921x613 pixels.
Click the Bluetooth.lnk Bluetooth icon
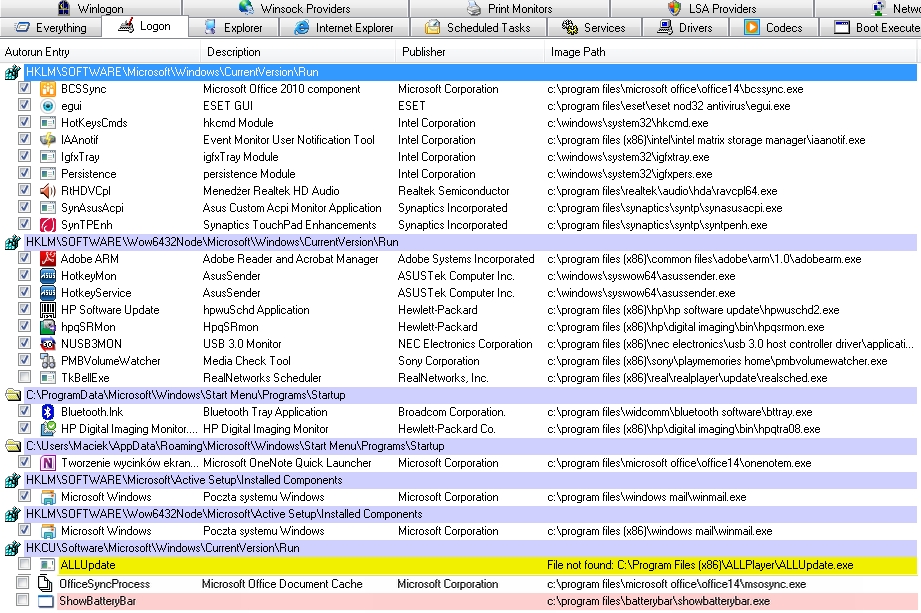pos(48,412)
